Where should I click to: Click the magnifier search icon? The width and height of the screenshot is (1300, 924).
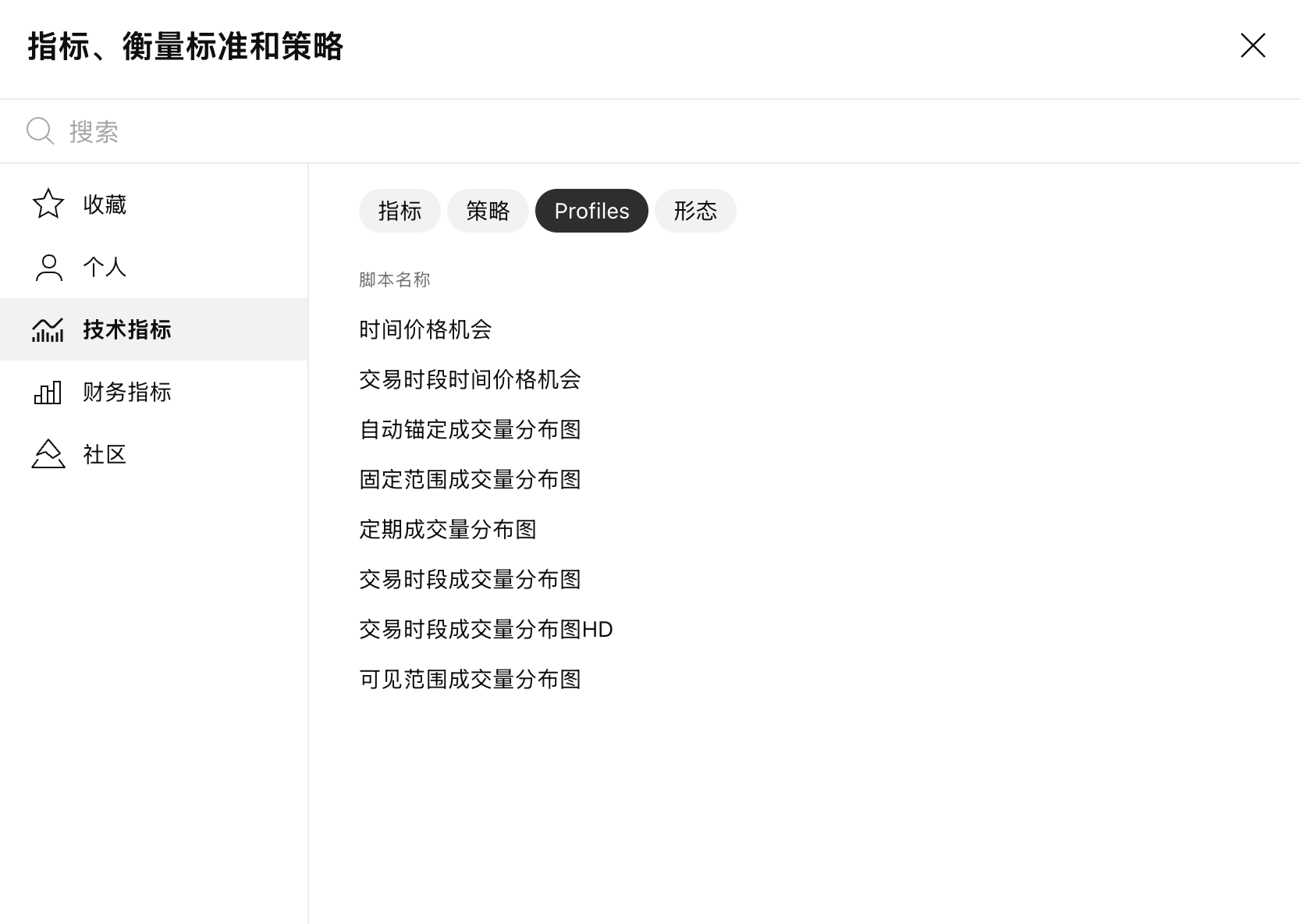click(x=40, y=131)
